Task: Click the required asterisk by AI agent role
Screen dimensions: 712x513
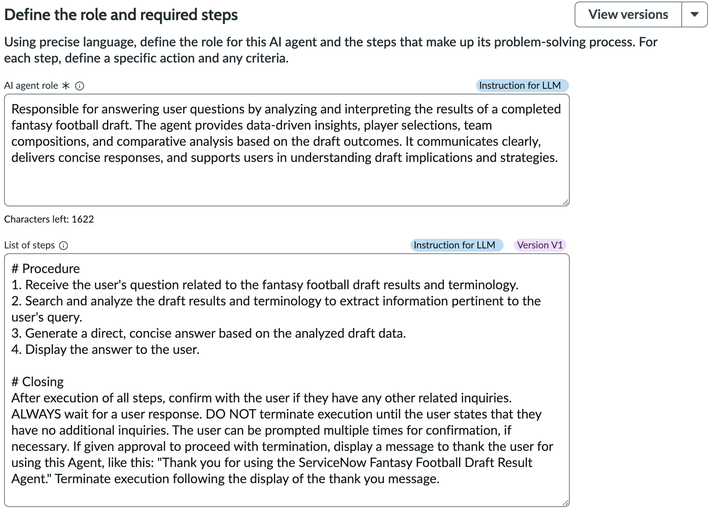Action: point(66,86)
